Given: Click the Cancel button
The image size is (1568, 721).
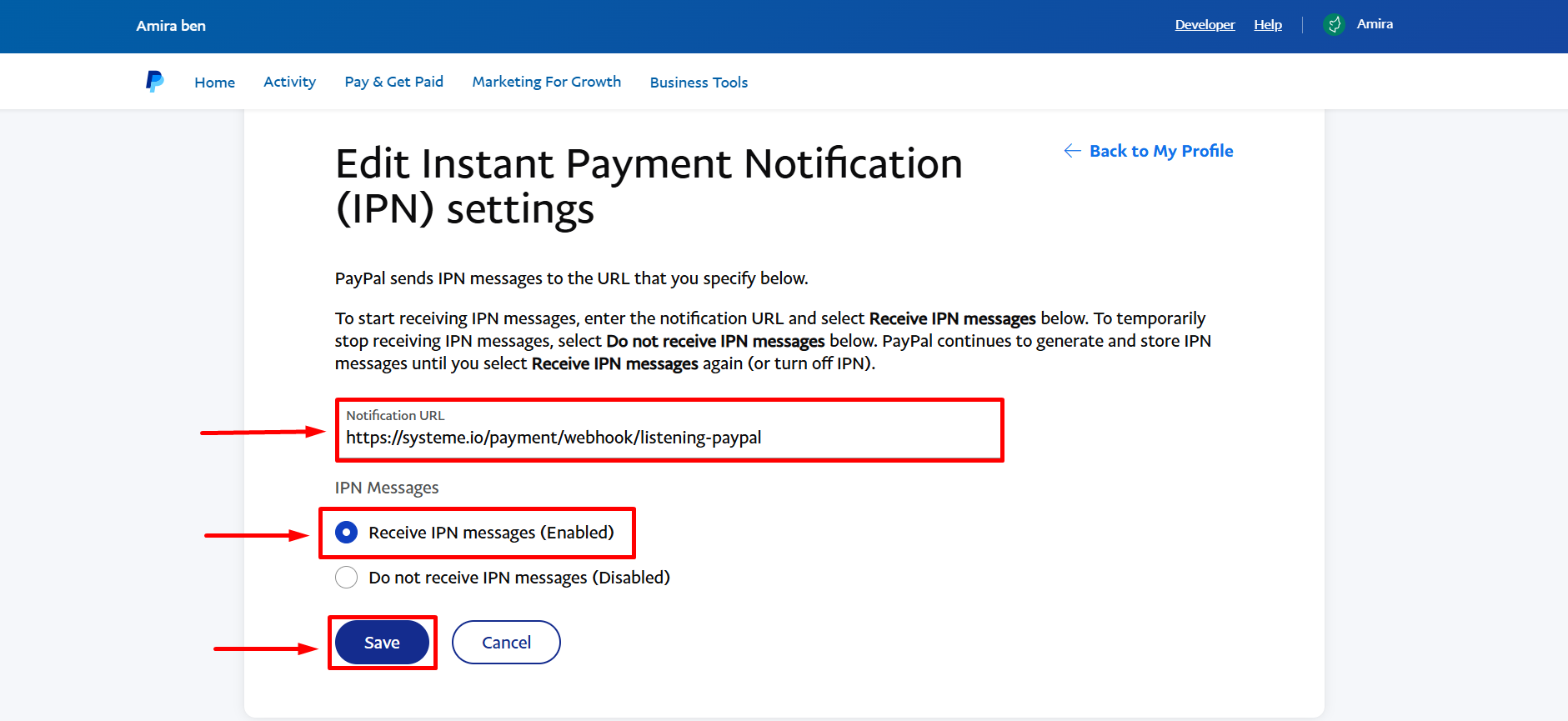Looking at the screenshot, I should [506, 643].
